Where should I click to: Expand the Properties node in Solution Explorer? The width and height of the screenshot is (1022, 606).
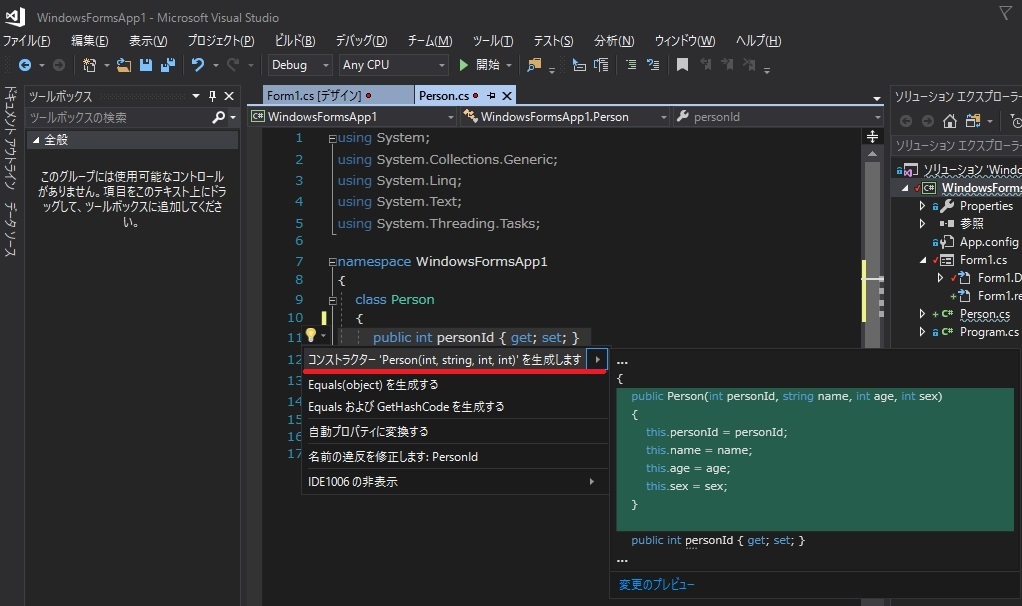[x=922, y=206]
